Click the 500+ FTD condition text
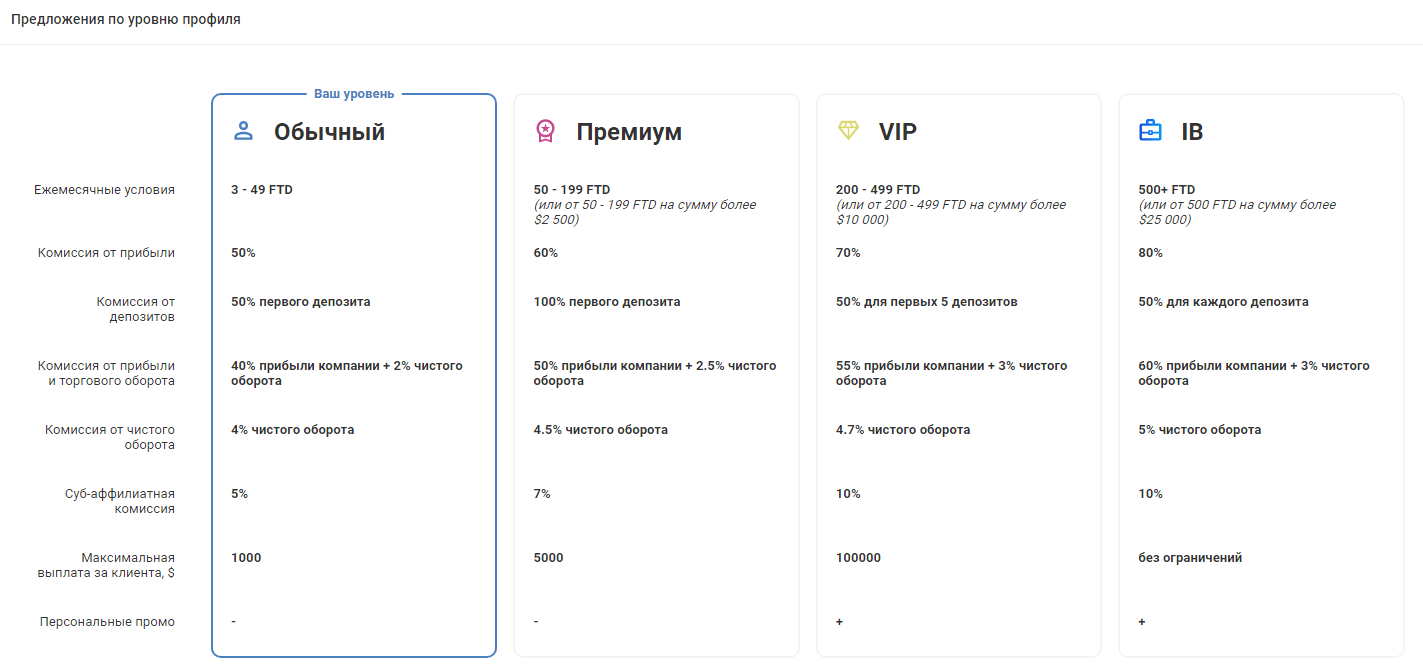The image size is (1423, 671). pos(1167,190)
